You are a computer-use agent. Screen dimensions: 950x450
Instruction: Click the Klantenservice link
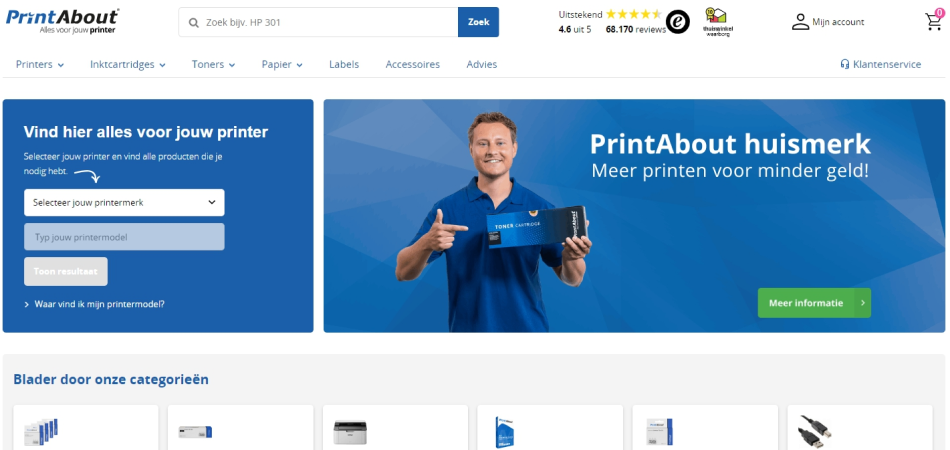pyautogui.click(x=886, y=64)
